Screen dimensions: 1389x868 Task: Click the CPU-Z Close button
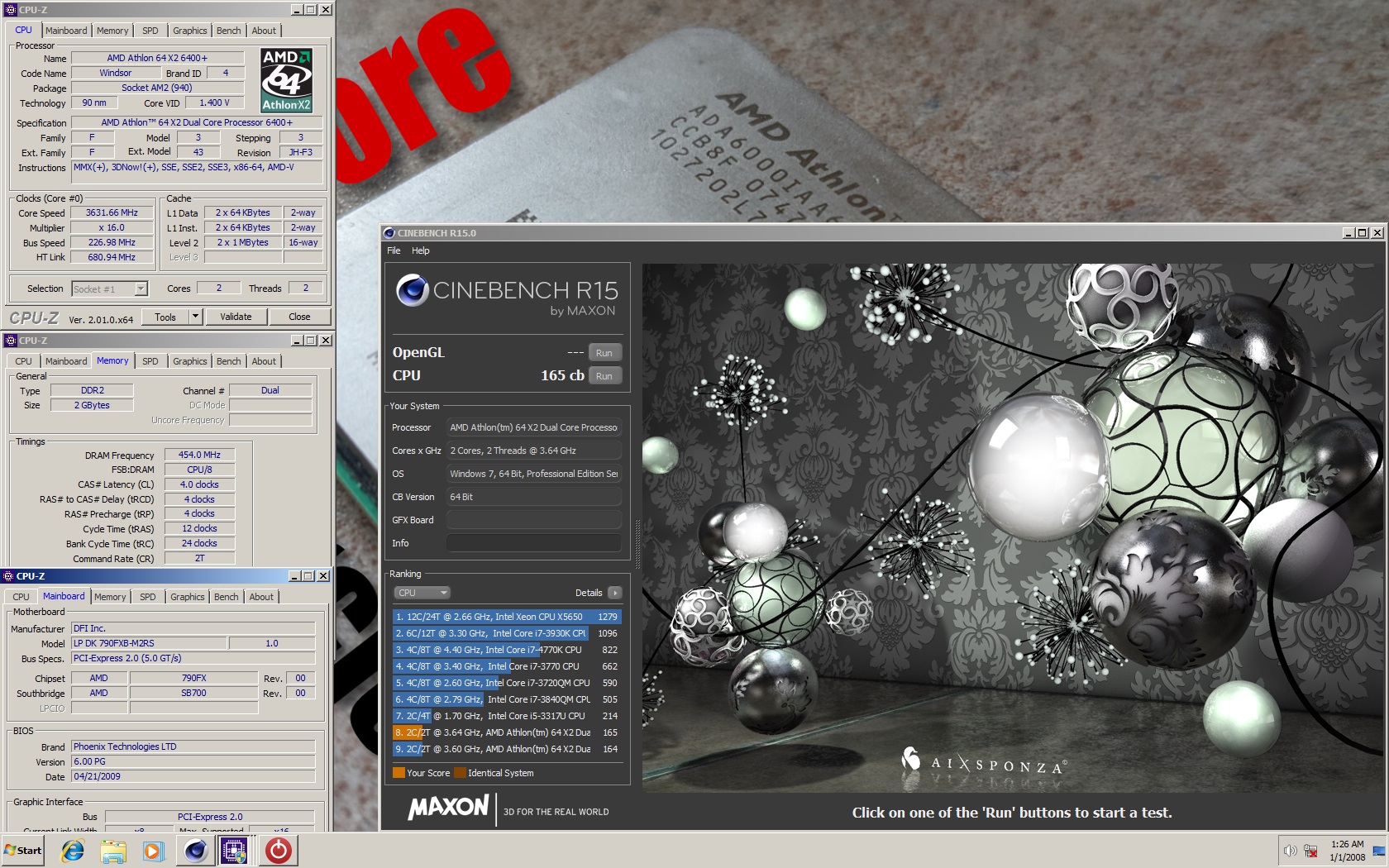point(299,317)
